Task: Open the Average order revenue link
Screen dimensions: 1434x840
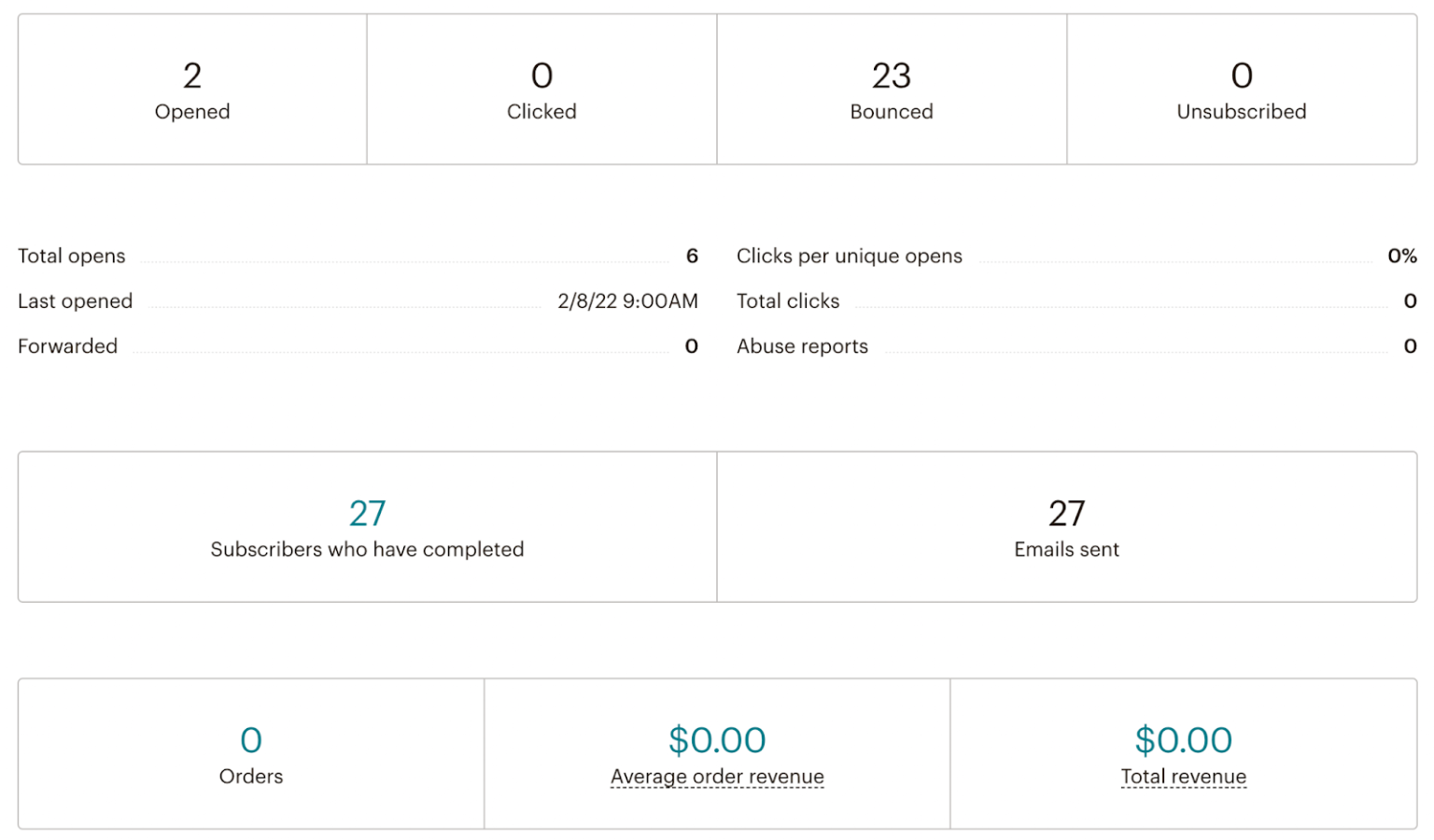Action: (x=717, y=776)
